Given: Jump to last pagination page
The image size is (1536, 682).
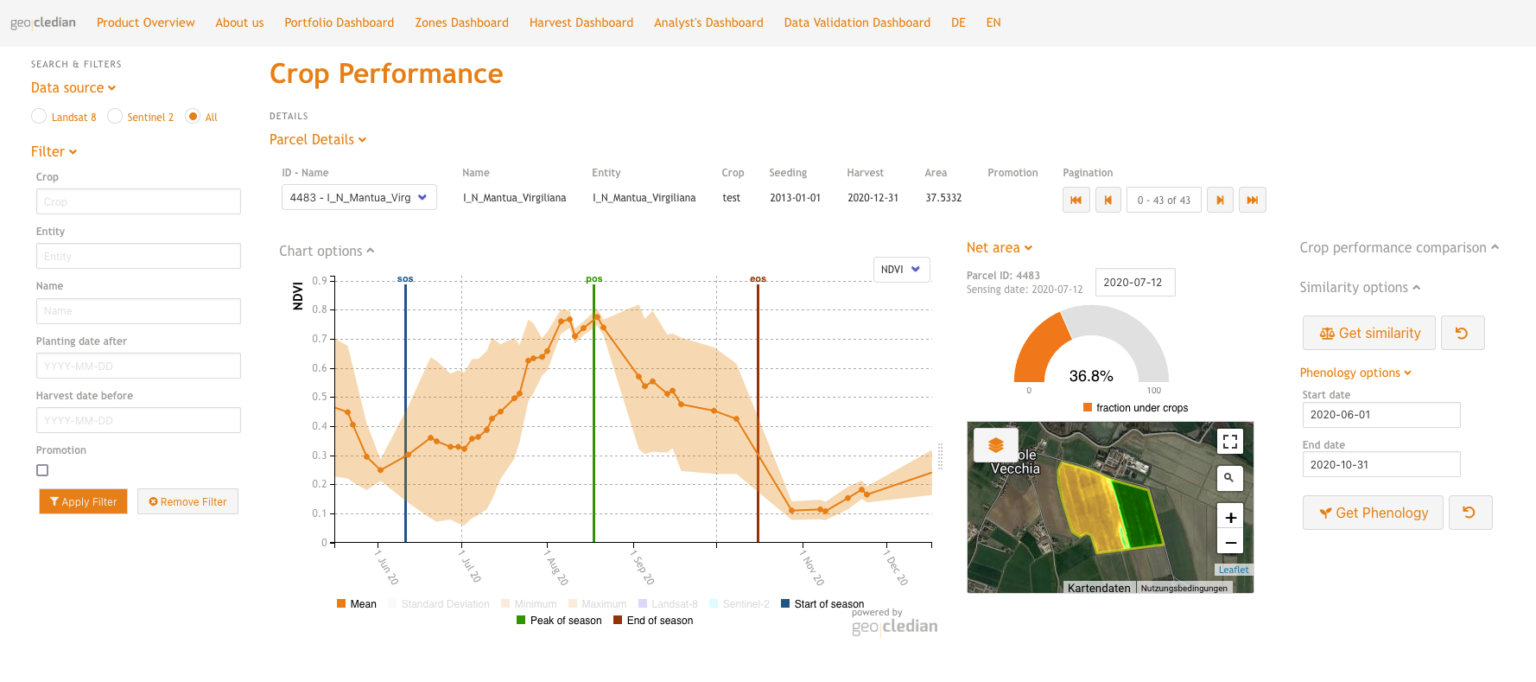Looking at the screenshot, I should [1252, 199].
